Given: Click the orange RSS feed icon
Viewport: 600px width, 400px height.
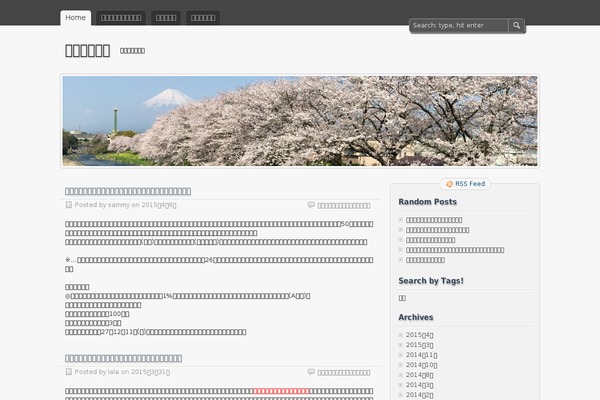Looking at the screenshot, I should pyautogui.click(x=449, y=184).
